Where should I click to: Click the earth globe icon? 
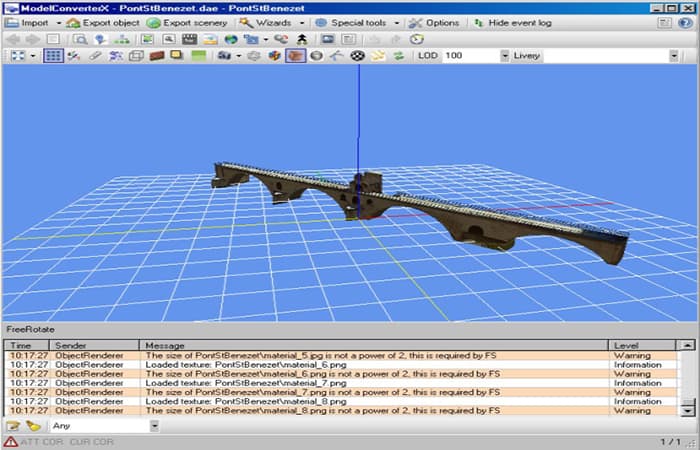231,39
